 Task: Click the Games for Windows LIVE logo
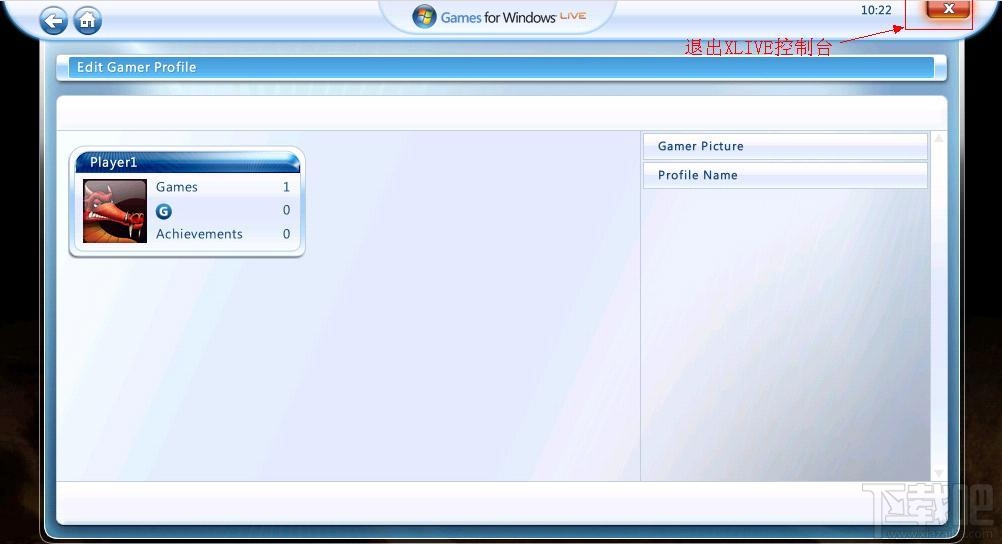[x=499, y=17]
